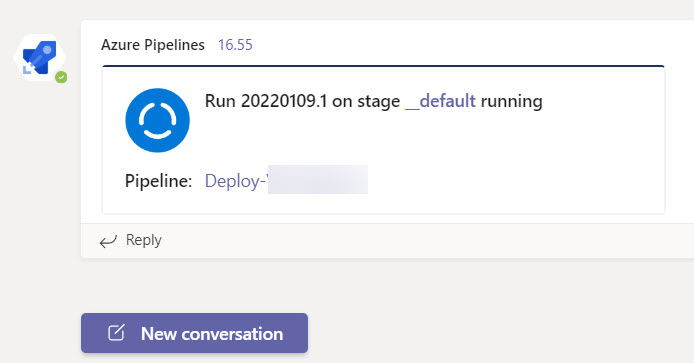Screen dimensions: 694x363
Task: Click the Pipeline: label
Action: click(158, 181)
